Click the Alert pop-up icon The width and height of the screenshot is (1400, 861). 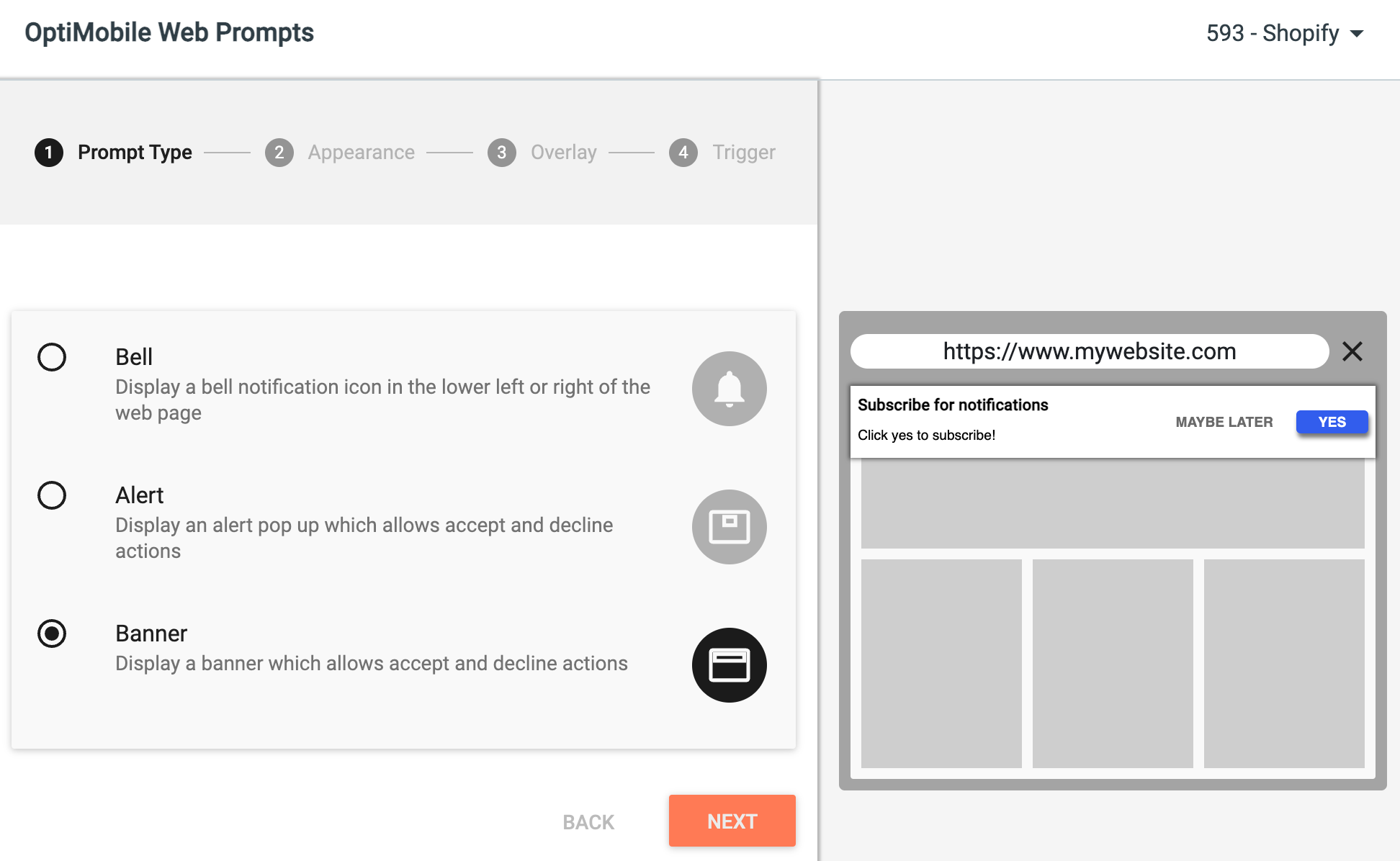pos(729,527)
